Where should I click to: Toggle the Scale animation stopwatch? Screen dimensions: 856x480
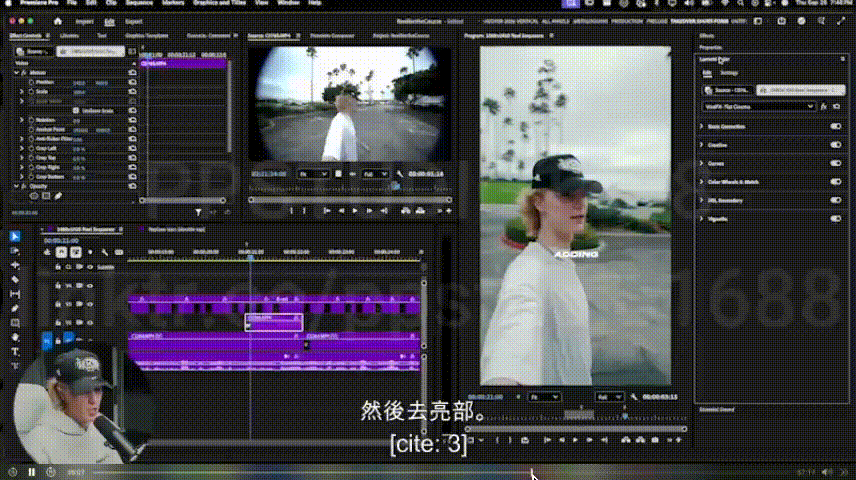[x=31, y=92]
